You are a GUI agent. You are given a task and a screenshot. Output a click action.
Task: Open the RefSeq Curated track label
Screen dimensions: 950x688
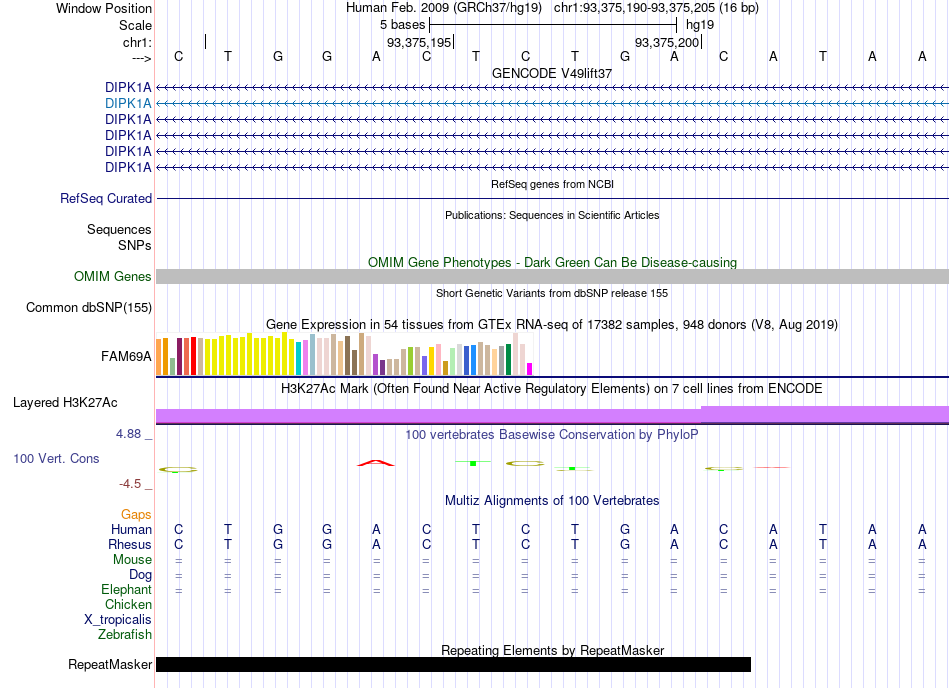pos(105,199)
